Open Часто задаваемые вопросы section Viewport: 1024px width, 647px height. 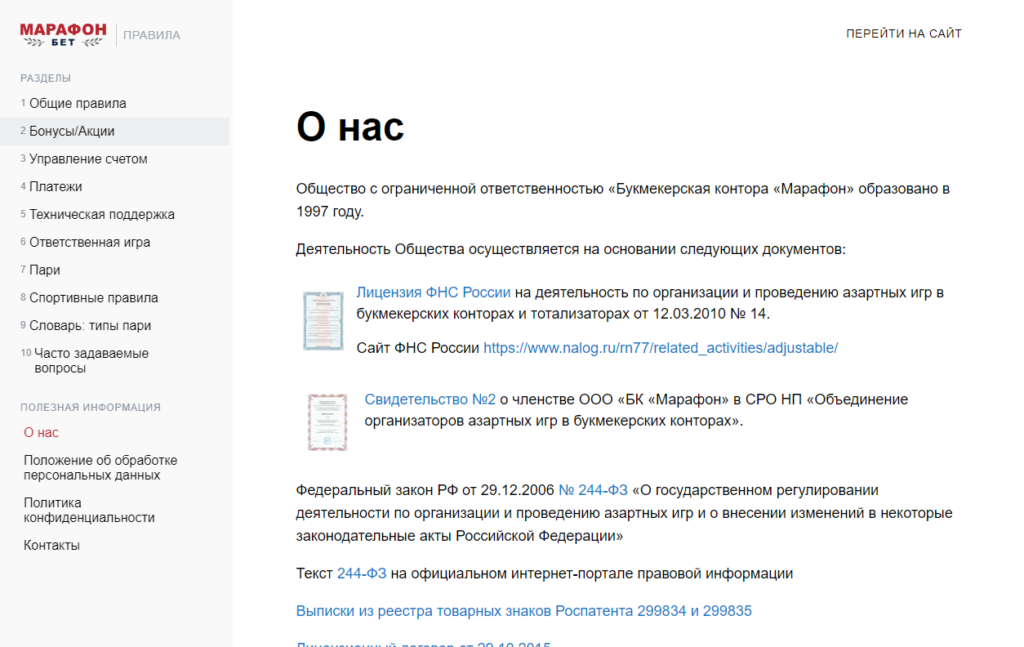point(91,360)
